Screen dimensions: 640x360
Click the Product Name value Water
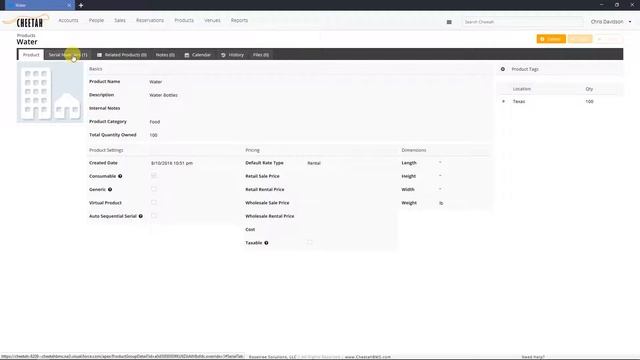tap(156, 82)
